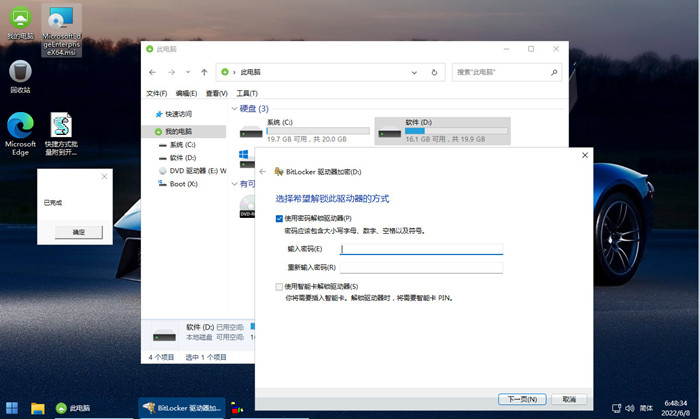Open the Windows Start button
Screen dimensions: 700x419
tap(12, 408)
